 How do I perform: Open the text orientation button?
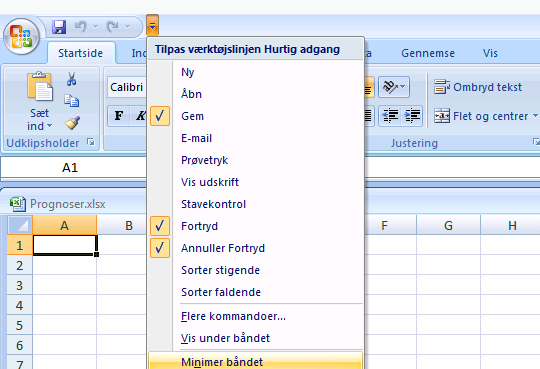pyautogui.click(x=394, y=87)
